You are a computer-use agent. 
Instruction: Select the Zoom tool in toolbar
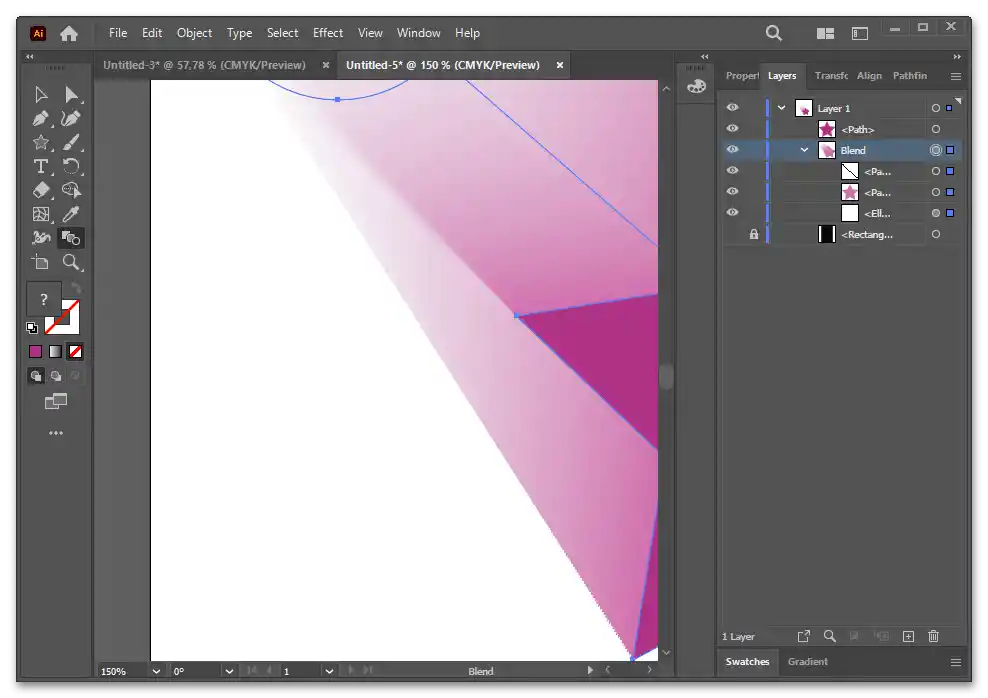(71, 262)
